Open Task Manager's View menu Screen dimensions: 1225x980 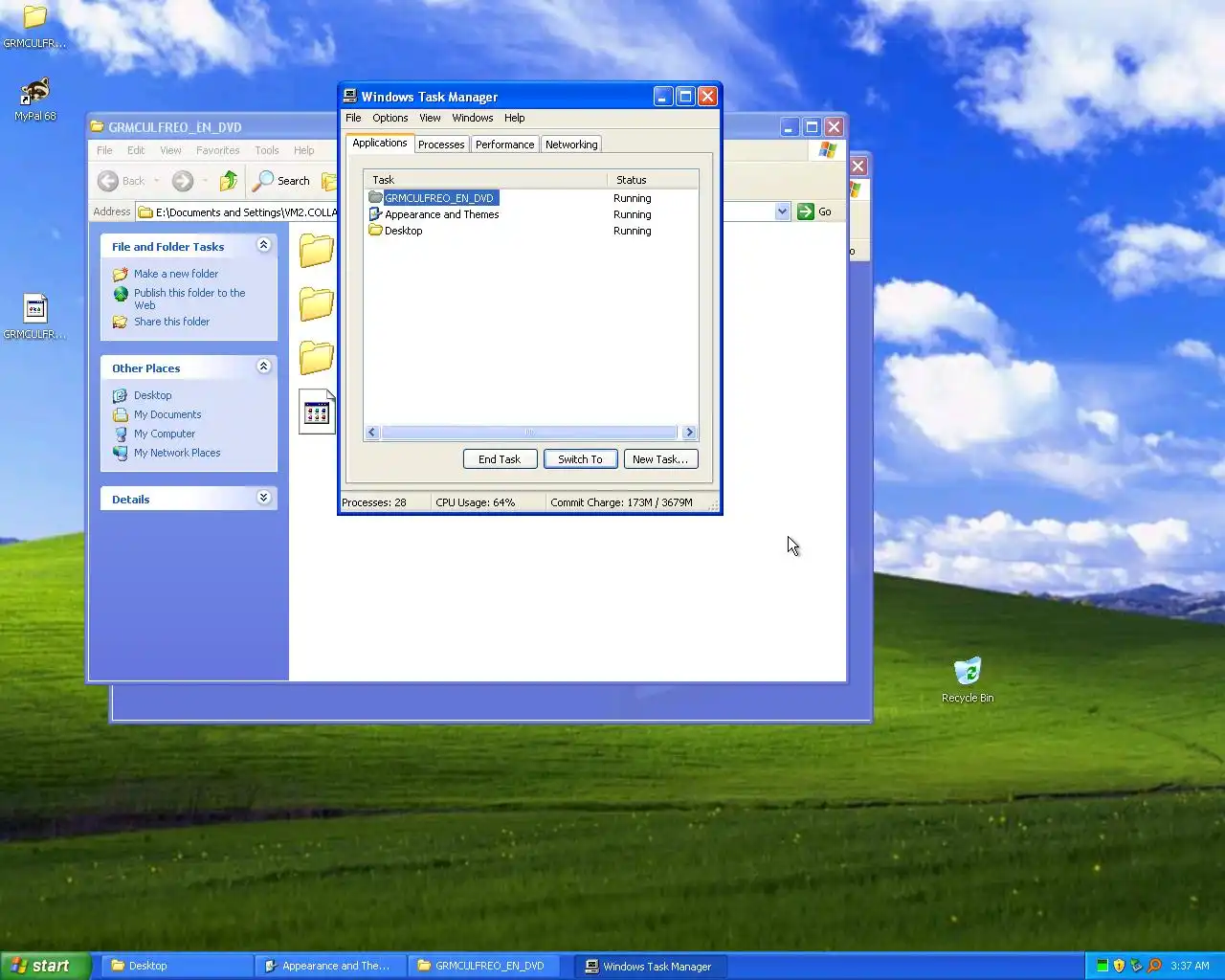coord(430,118)
